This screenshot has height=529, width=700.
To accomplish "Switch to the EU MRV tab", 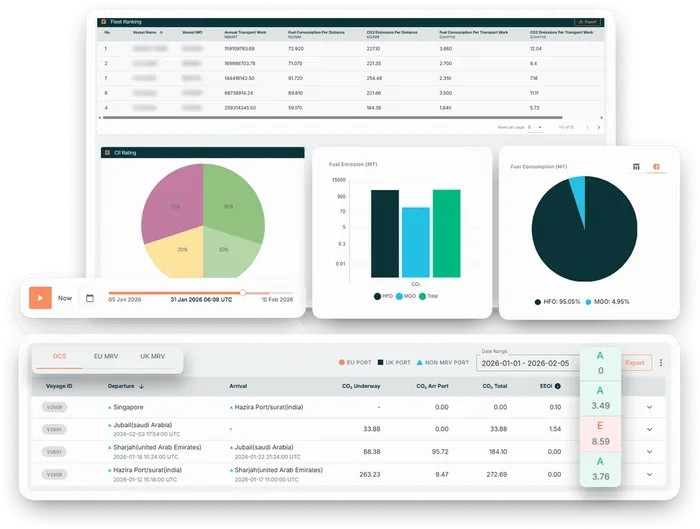I will pos(106,357).
